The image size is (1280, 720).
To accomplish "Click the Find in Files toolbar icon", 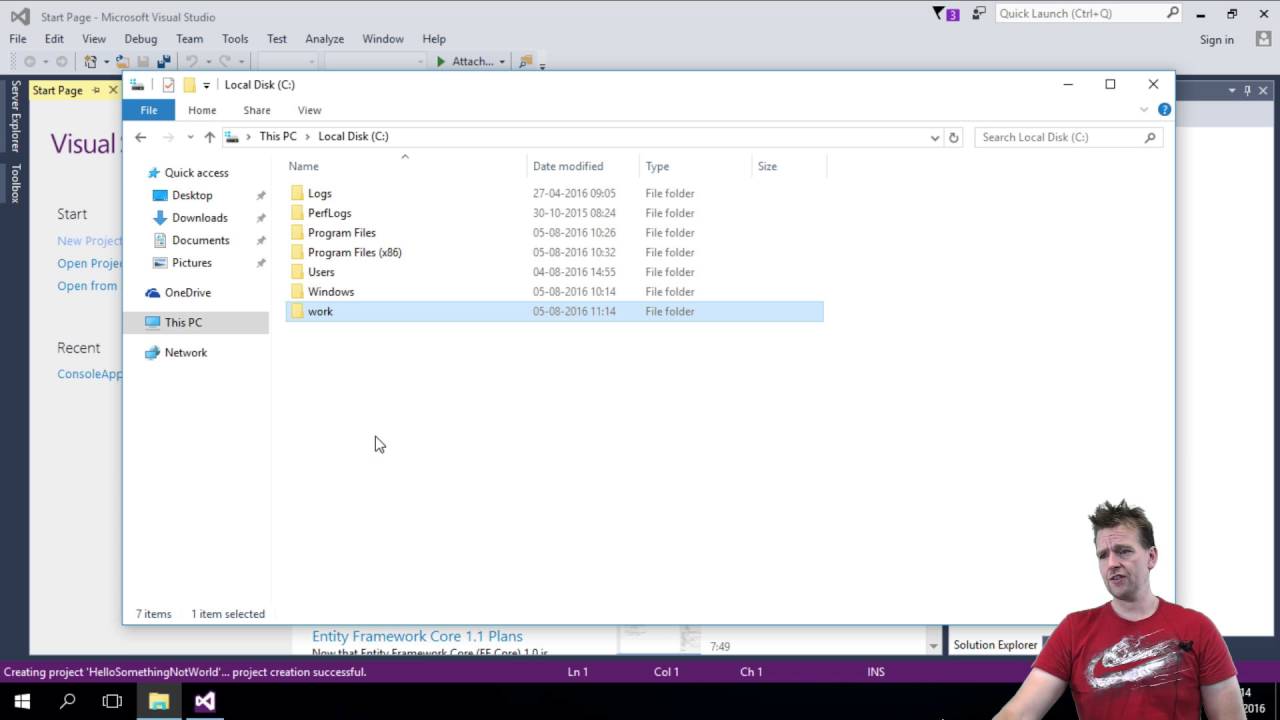I will point(526,62).
